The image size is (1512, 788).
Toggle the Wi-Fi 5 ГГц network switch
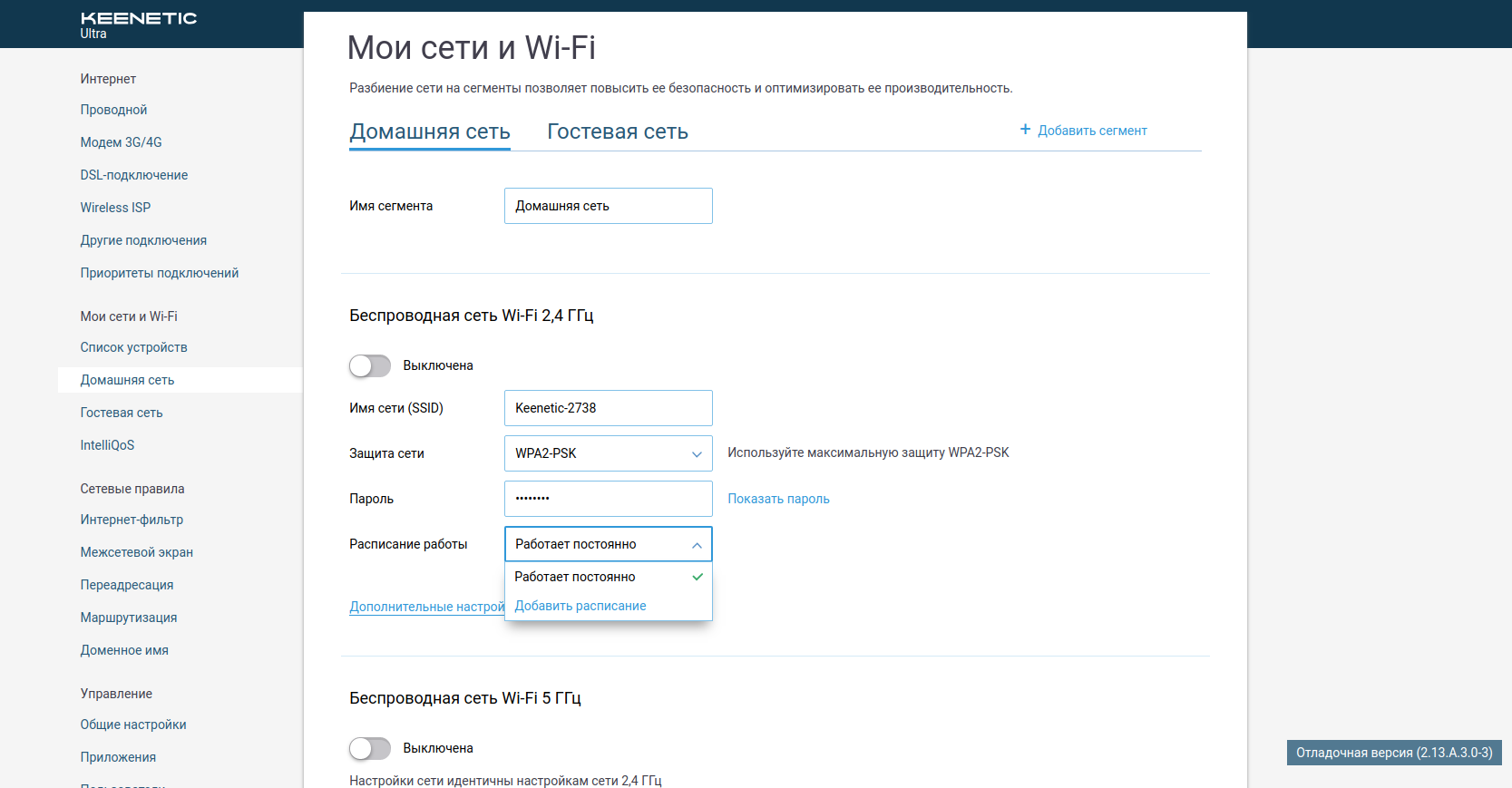[x=370, y=748]
